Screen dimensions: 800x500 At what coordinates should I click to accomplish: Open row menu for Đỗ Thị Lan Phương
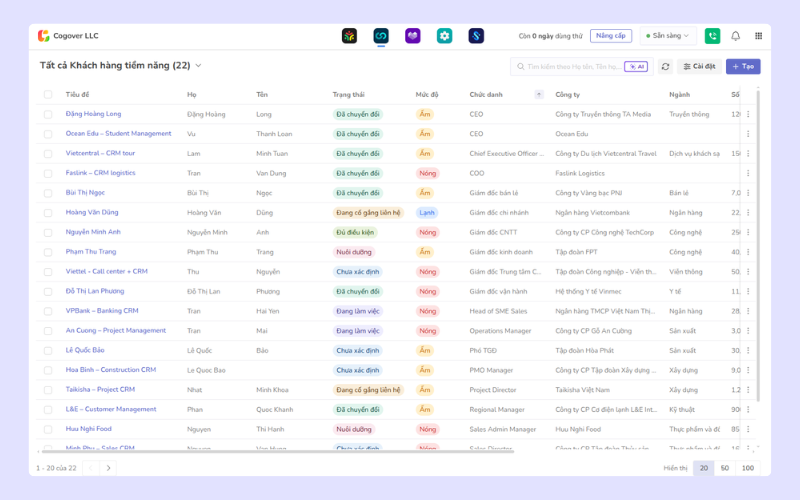748,291
